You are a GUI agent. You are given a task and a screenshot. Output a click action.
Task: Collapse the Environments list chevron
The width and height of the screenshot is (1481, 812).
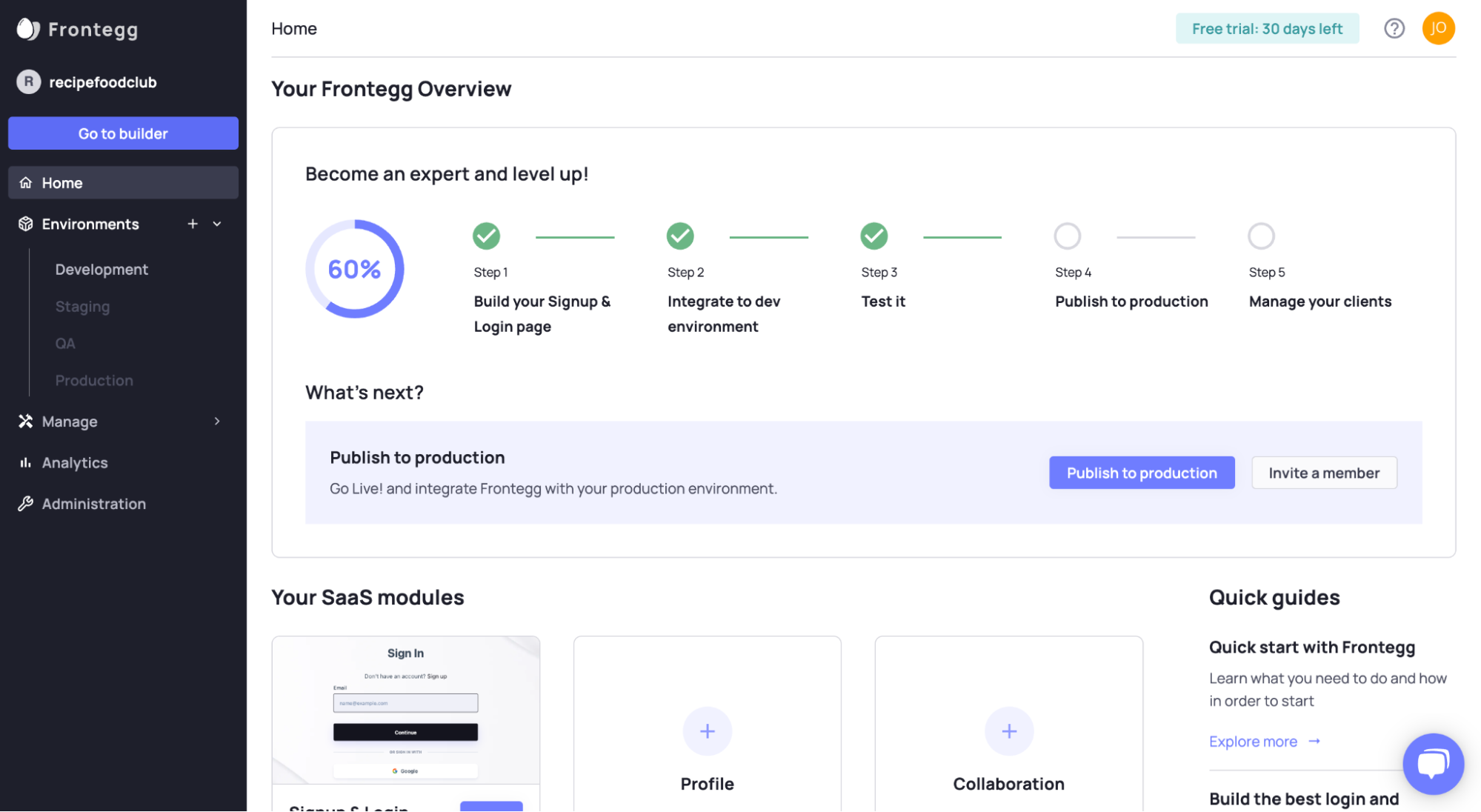pyautogui.click(x=216, y=223)
